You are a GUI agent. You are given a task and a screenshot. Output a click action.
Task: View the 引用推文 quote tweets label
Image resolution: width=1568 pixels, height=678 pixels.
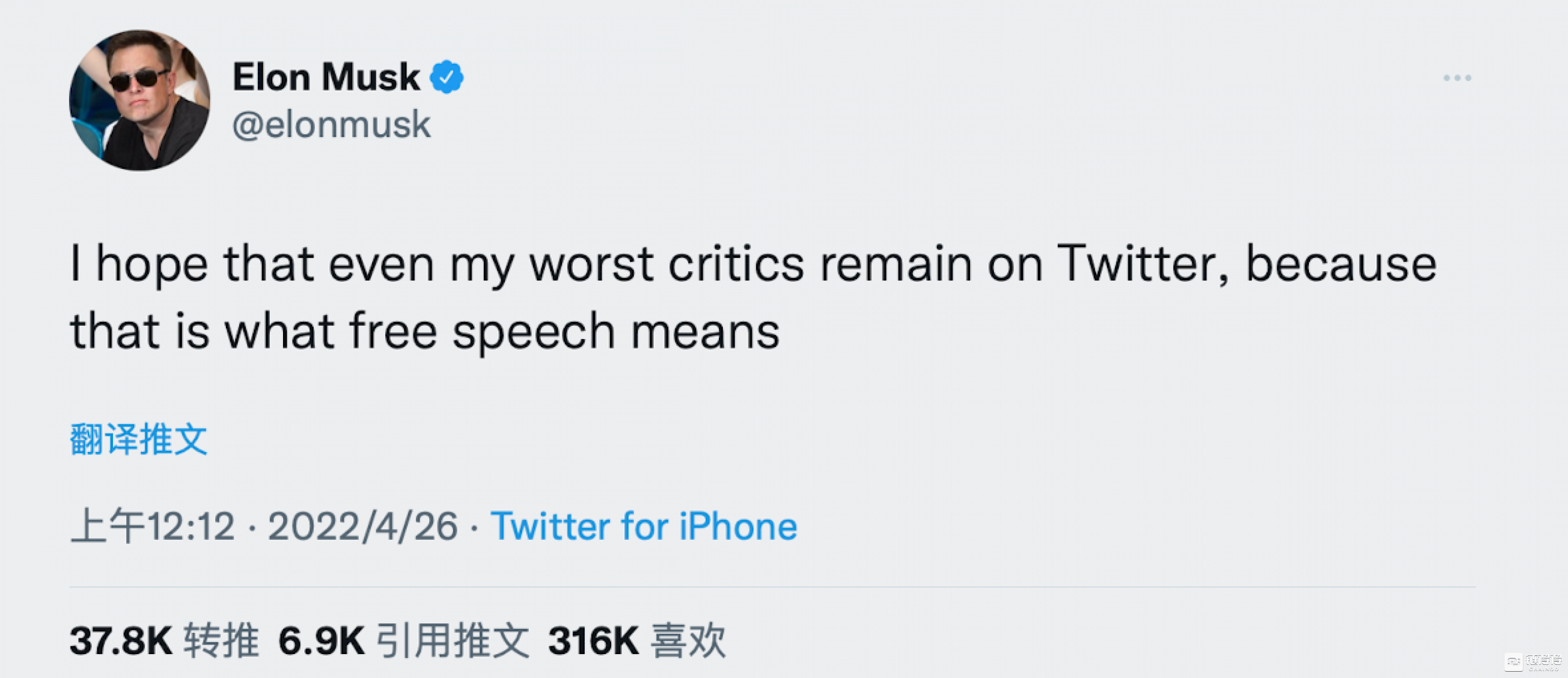click(452, 641)
